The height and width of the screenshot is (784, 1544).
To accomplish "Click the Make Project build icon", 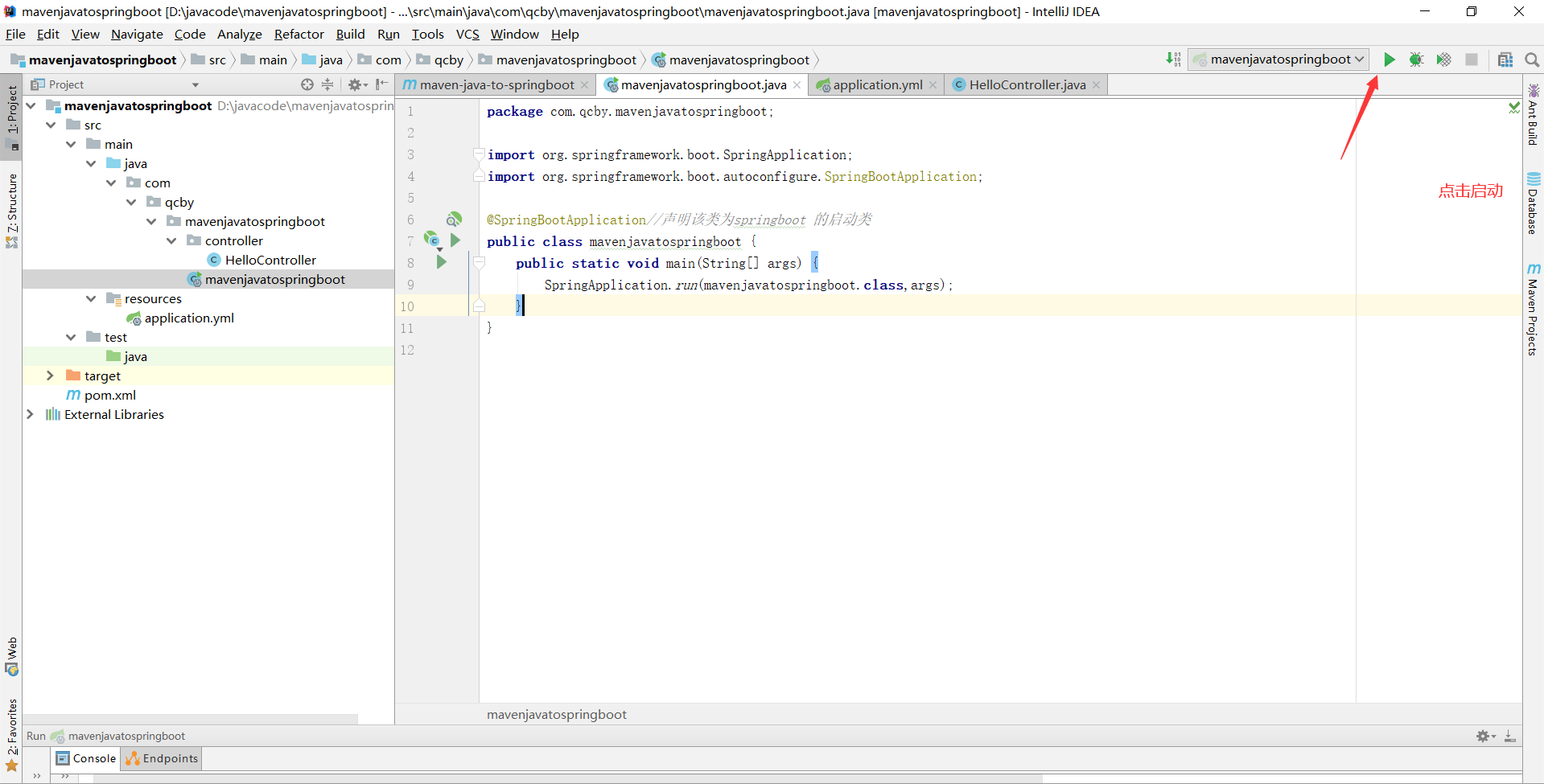I will [1173, 60].
